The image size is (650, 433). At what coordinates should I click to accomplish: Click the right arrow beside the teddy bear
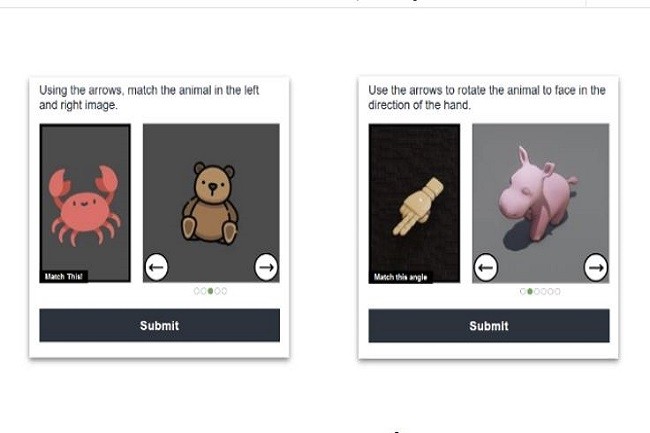[x=265, y=267]
